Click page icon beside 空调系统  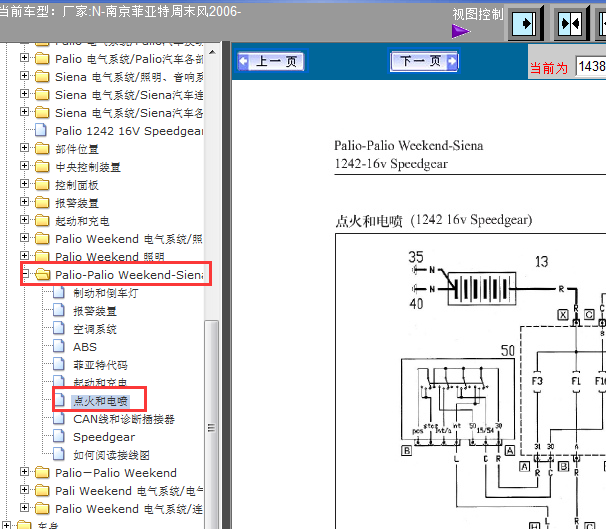pyautogui.click(x=59, y=328)
